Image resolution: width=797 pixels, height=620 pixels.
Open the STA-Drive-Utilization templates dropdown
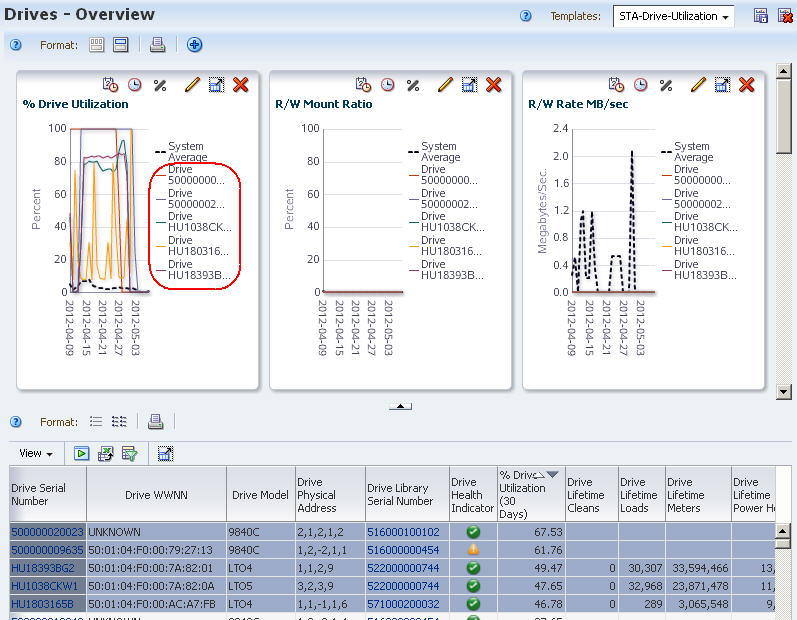[x=673, y=16]
